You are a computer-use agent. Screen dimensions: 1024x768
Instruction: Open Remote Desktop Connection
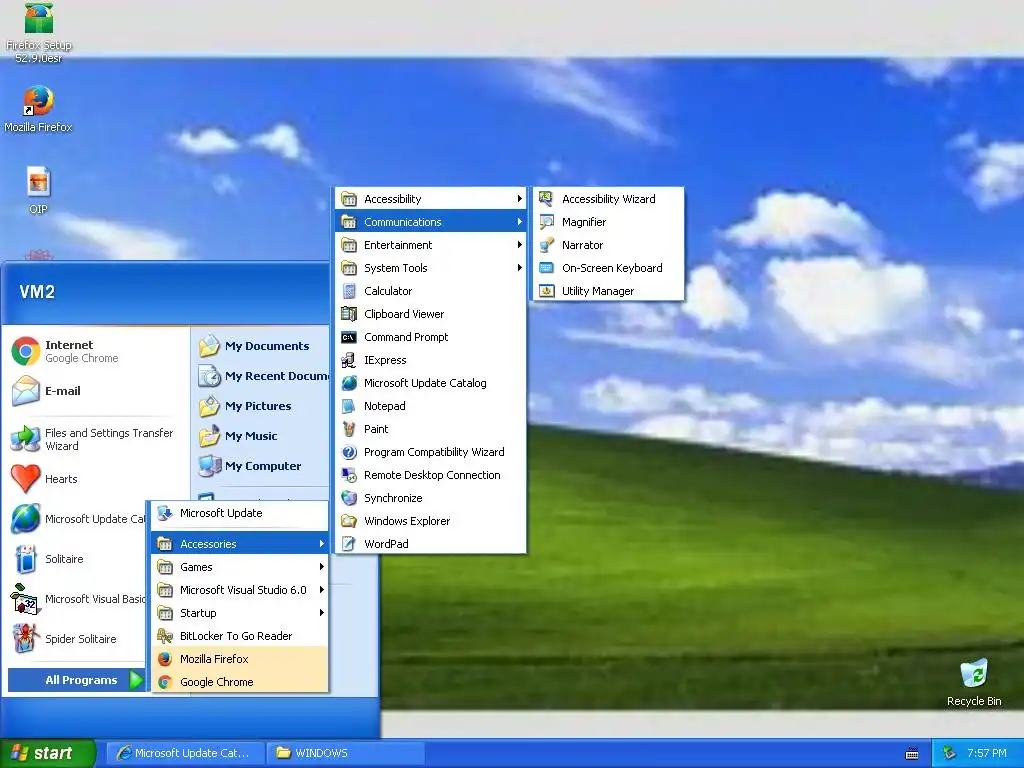(x=430, y=475)
